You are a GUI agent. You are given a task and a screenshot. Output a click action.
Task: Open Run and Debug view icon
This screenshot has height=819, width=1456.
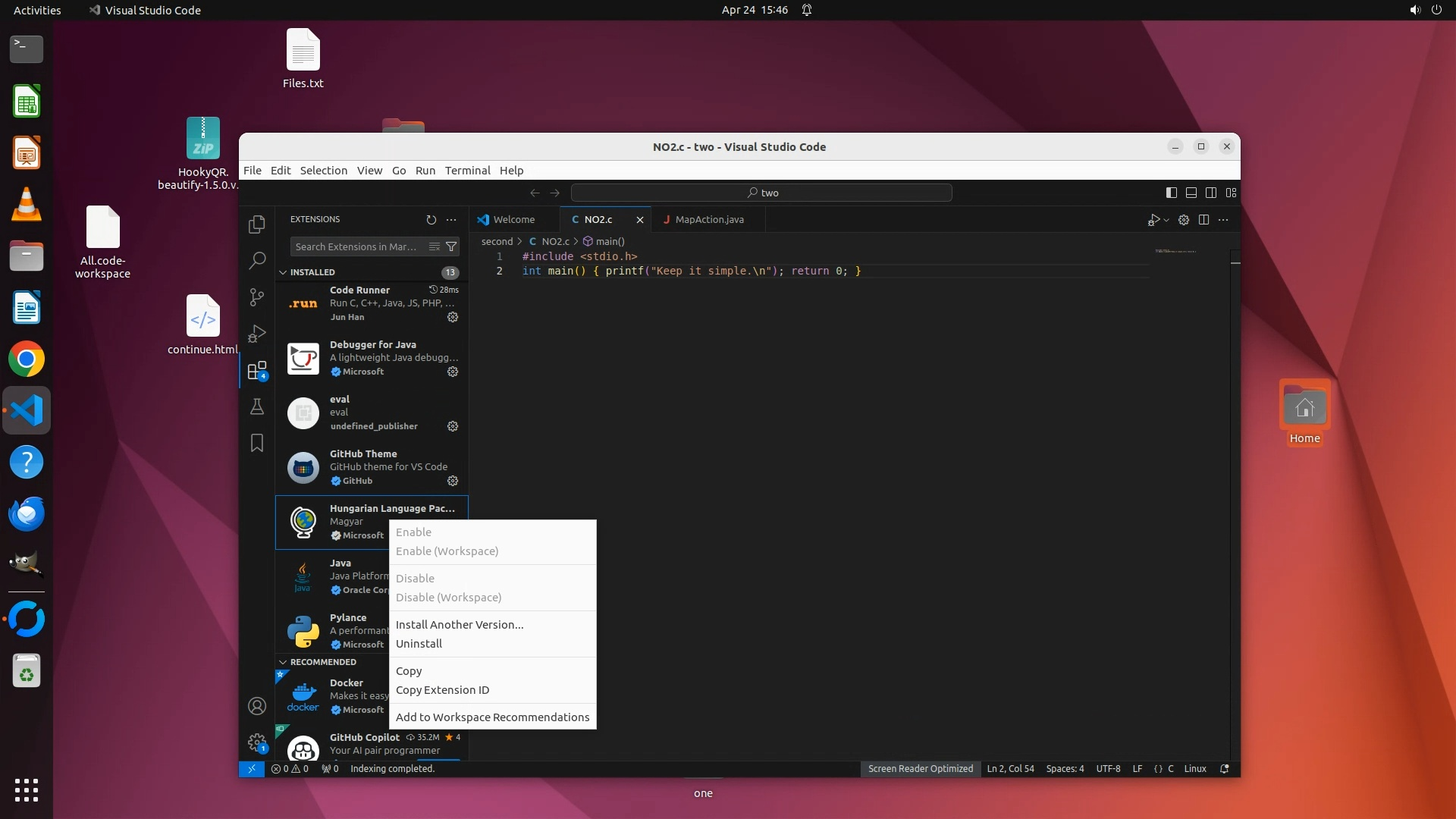pos(257,334)
